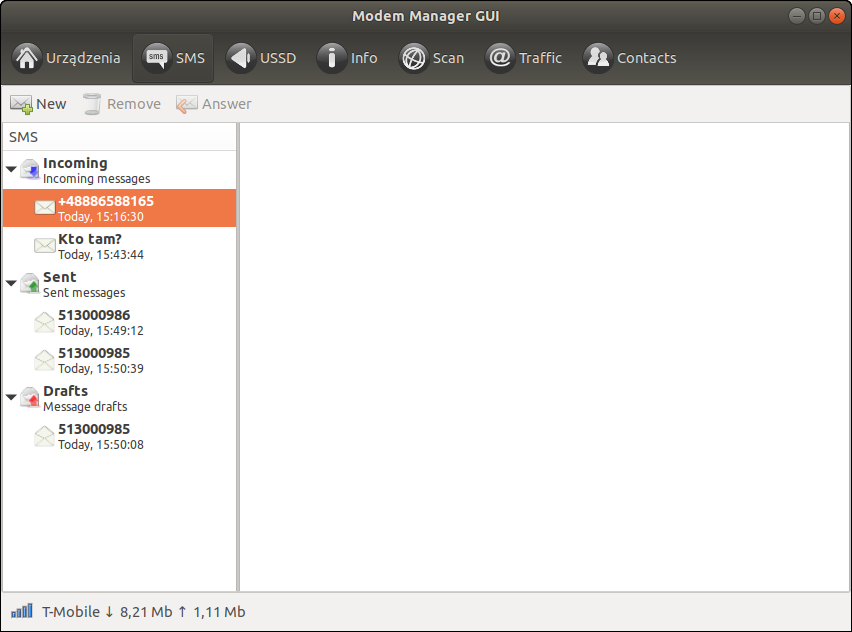Click the New message envelope icon
This screenshot has width=852, height=632.
21,104
